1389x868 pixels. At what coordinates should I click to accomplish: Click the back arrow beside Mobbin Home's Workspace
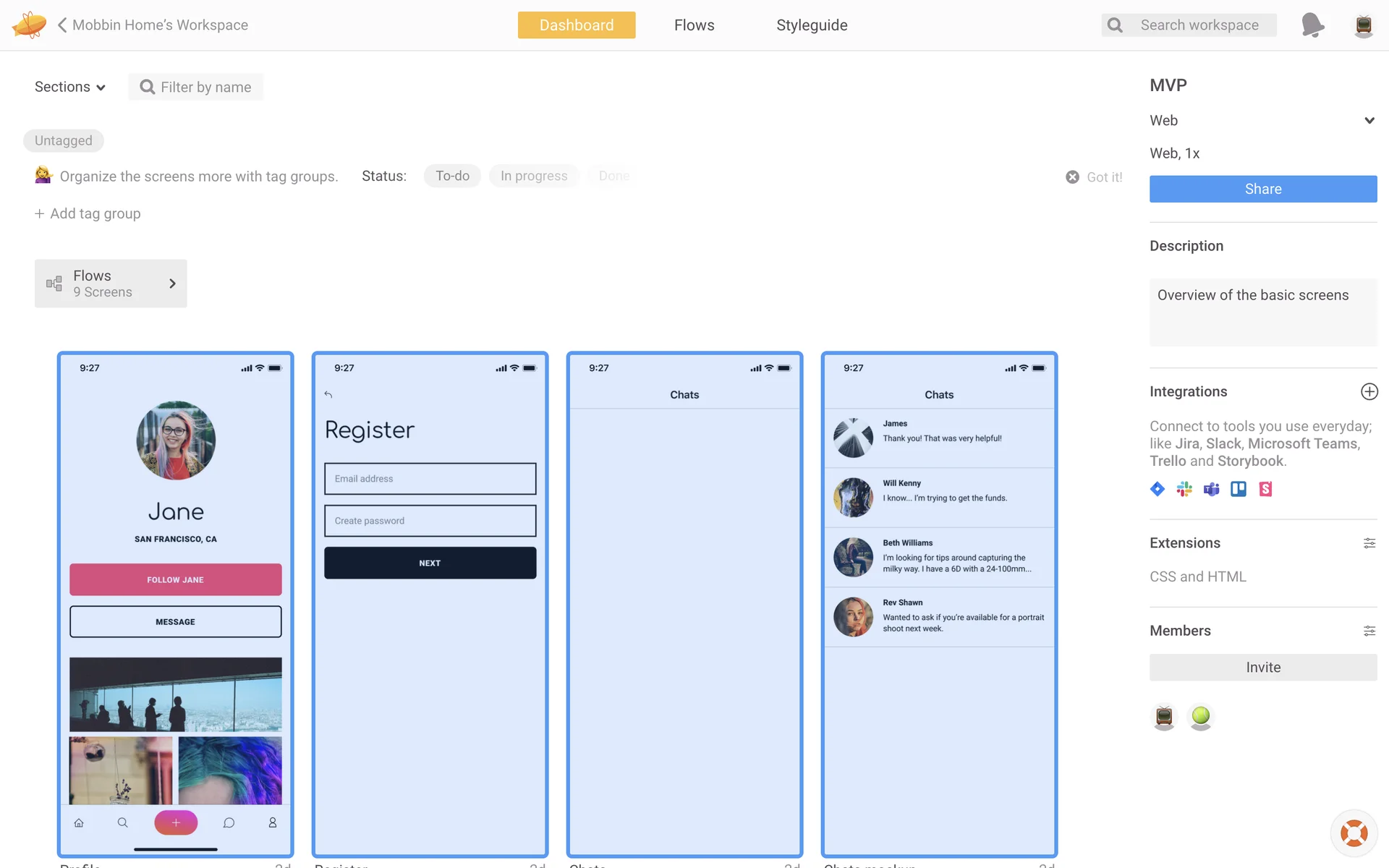(62, 25)
